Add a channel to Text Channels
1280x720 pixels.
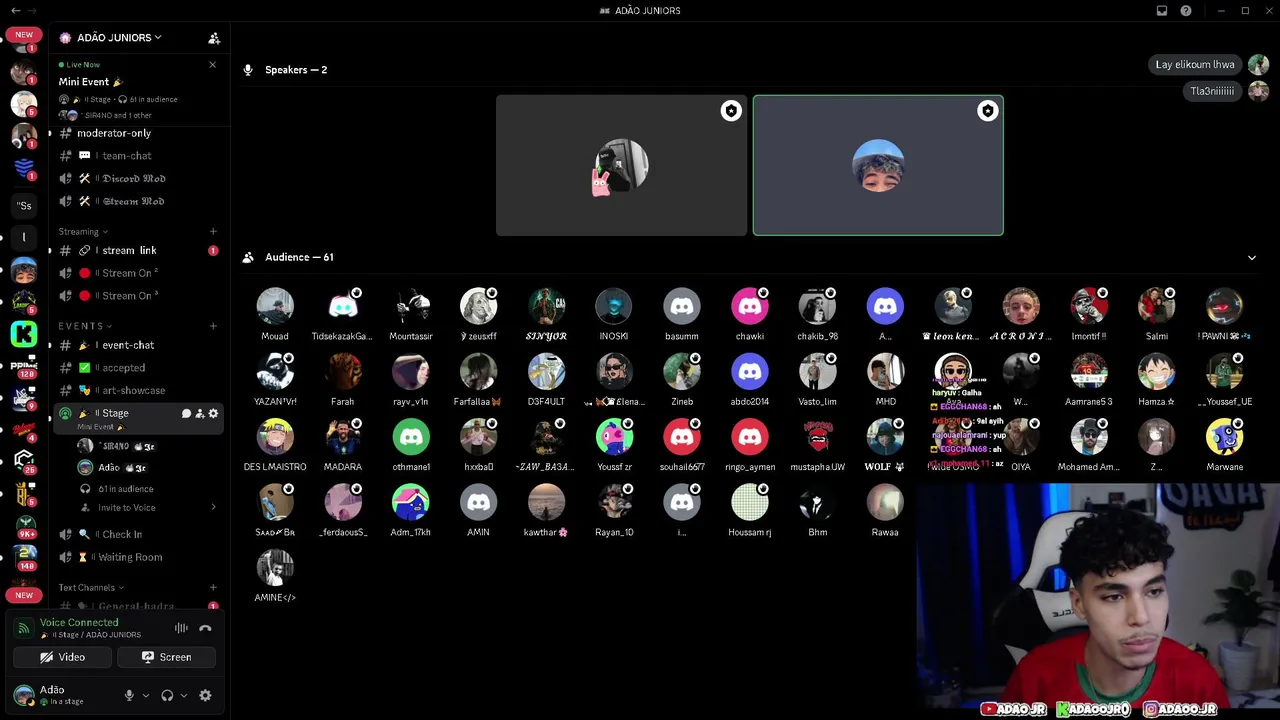[213, 588]
